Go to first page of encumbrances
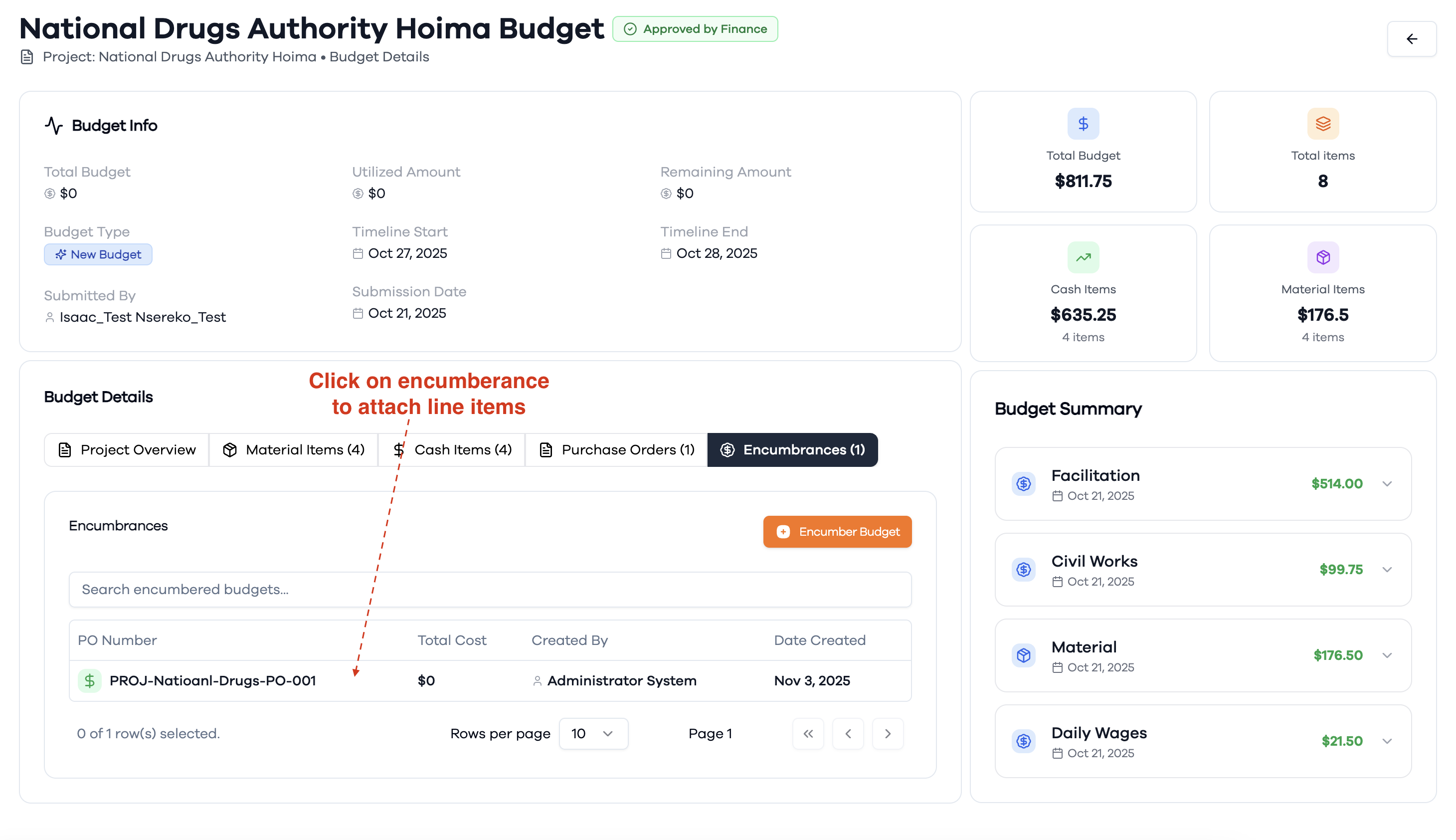The height and width of the screenshot is (840, 1456). tap(808, 733)
